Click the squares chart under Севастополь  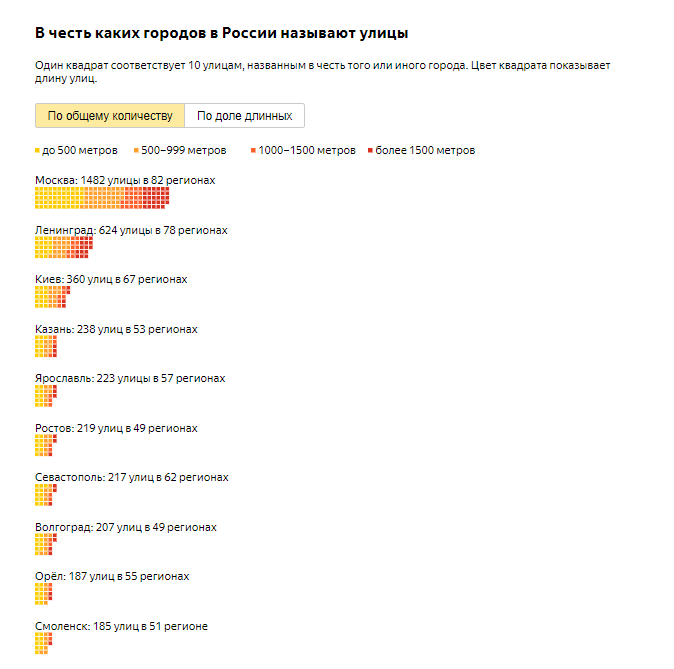[x=45, y=495]
